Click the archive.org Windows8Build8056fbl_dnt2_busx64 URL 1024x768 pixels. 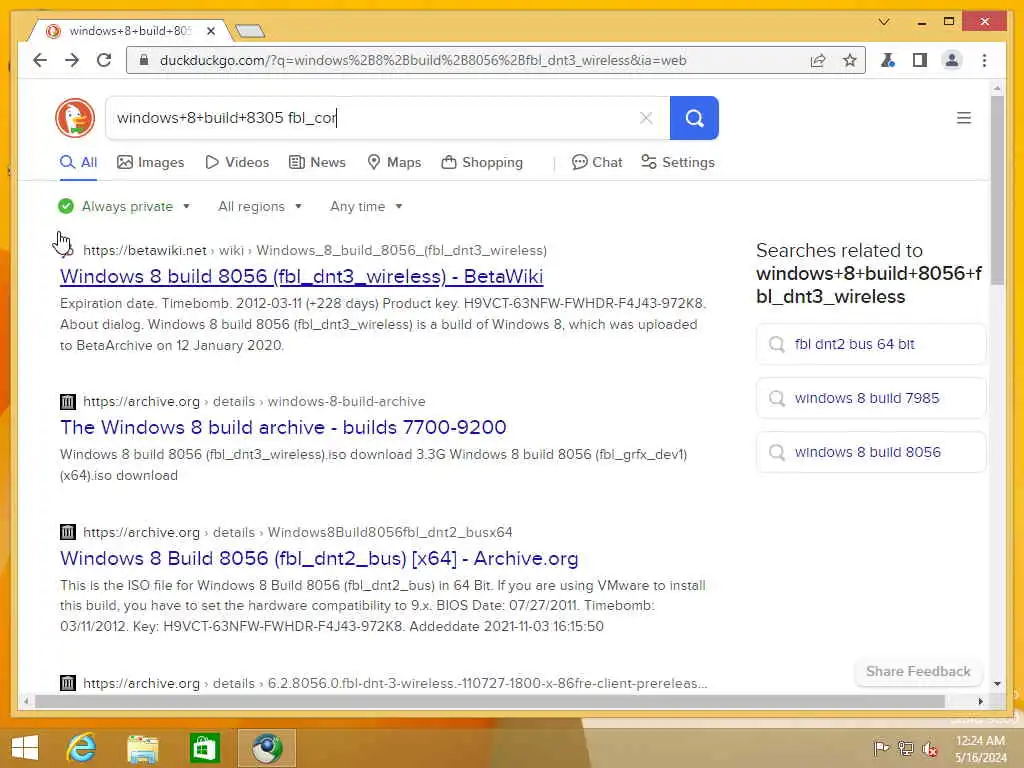[298, 532]
